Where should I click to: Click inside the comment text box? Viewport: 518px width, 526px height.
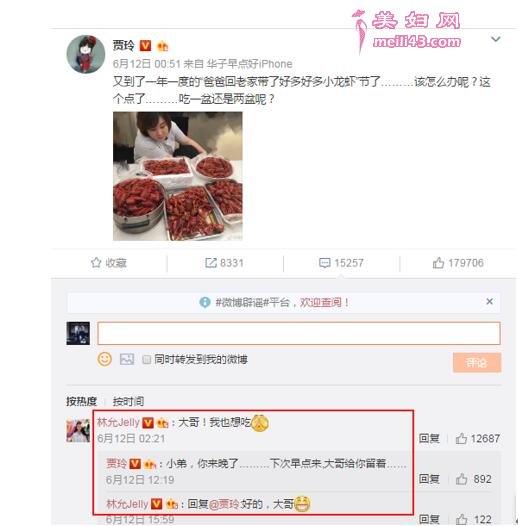coord(299,333)
